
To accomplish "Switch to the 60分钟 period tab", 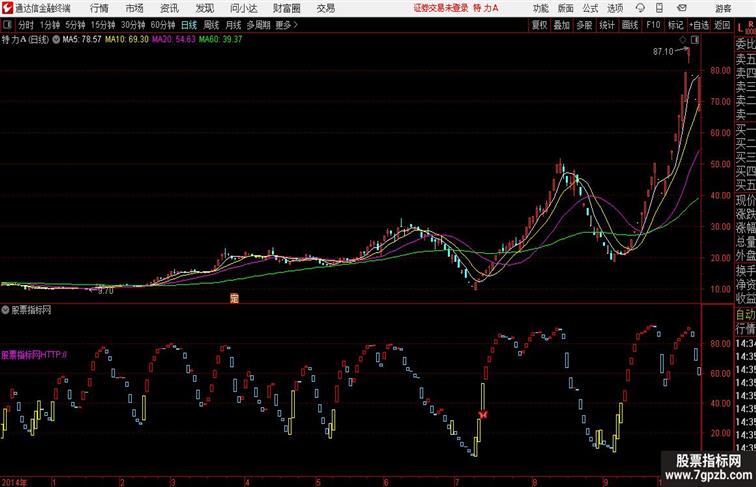I will 163,25.
